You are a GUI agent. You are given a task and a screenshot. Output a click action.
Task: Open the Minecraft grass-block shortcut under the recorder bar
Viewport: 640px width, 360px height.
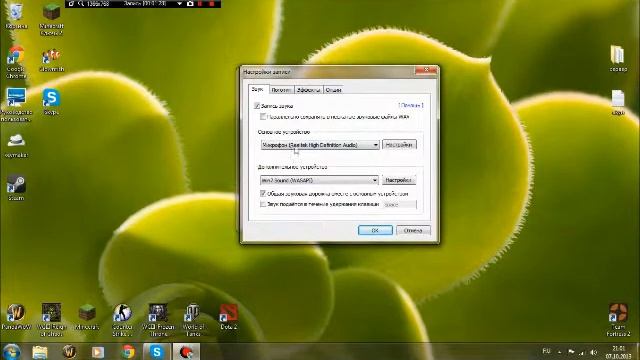(51, 18)
